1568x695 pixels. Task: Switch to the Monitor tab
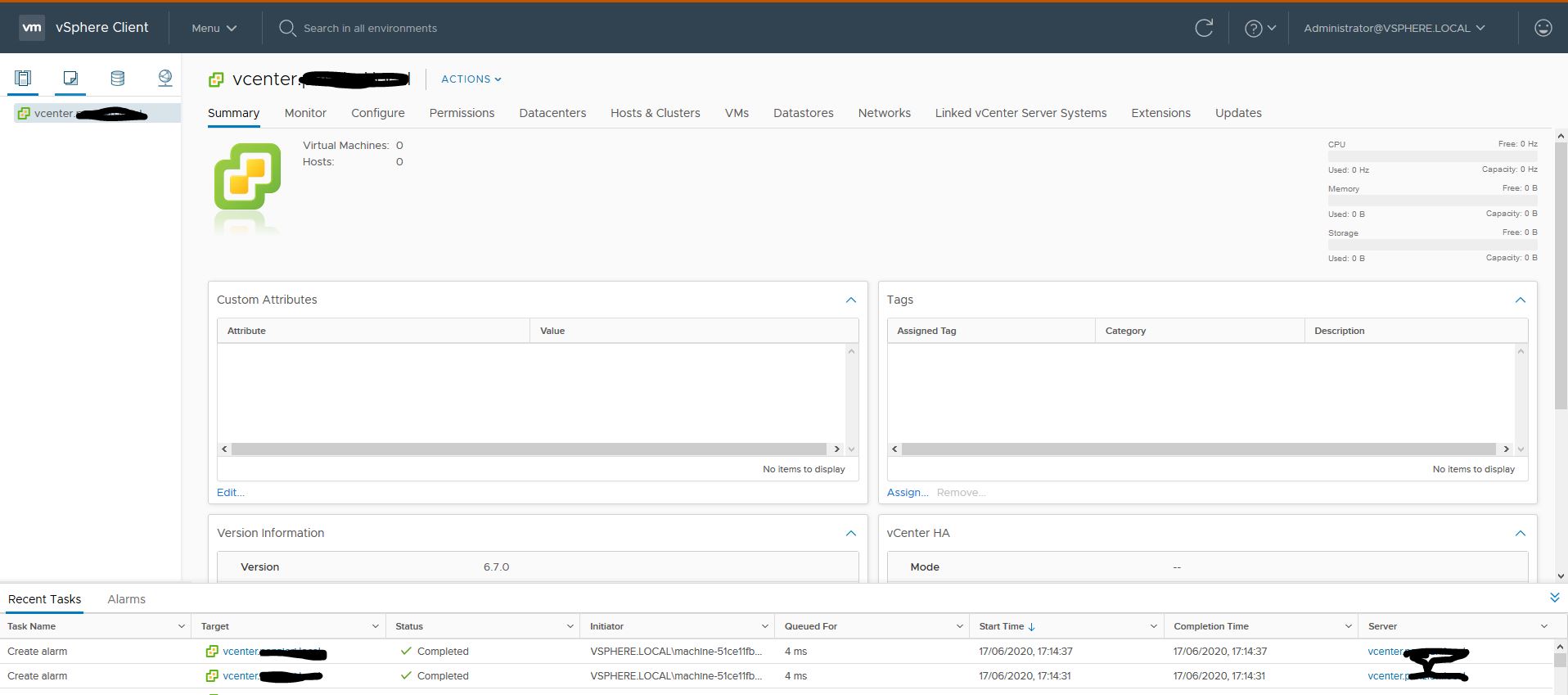[305, 113]
